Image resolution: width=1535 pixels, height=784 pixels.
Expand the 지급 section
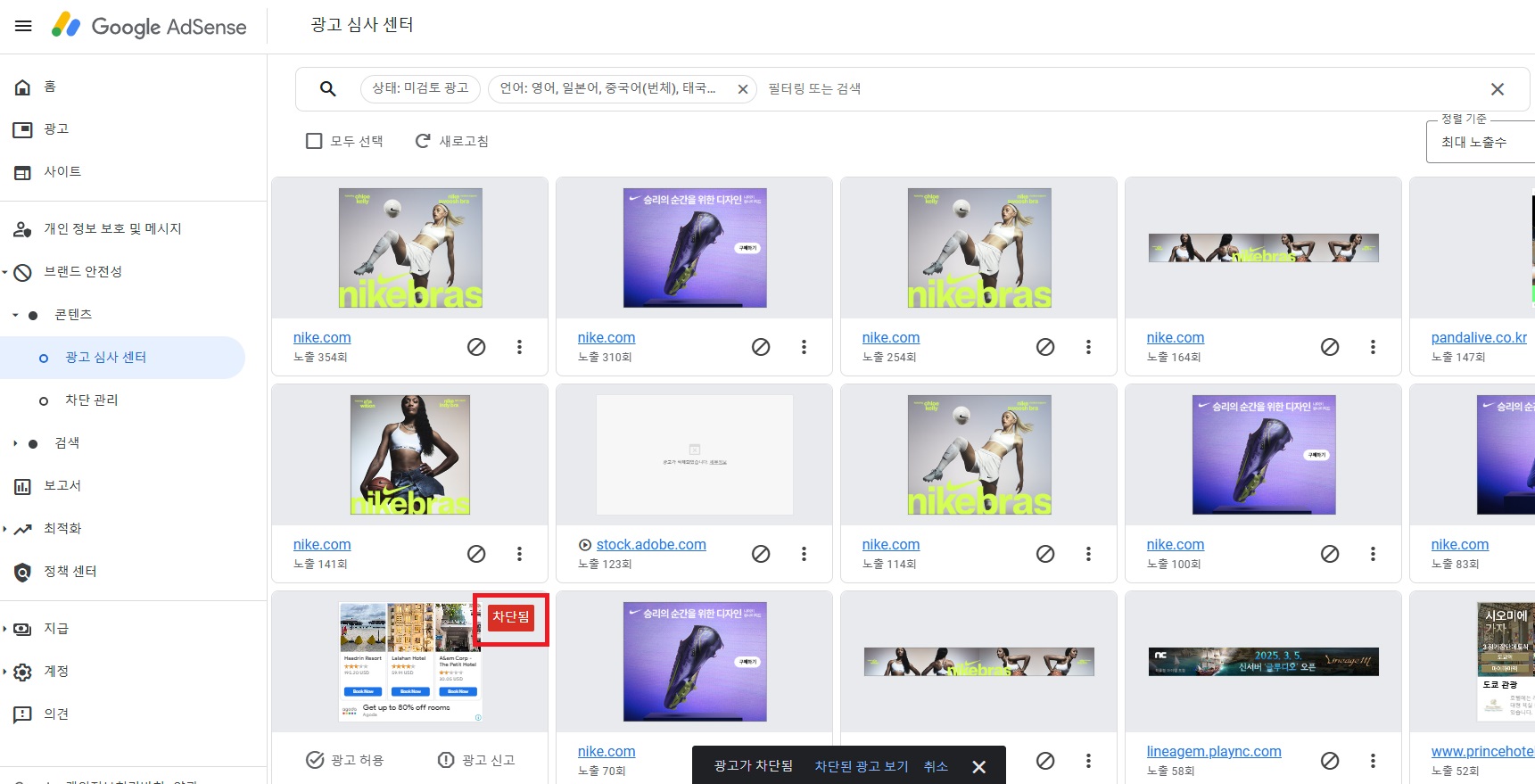[4, 629]
